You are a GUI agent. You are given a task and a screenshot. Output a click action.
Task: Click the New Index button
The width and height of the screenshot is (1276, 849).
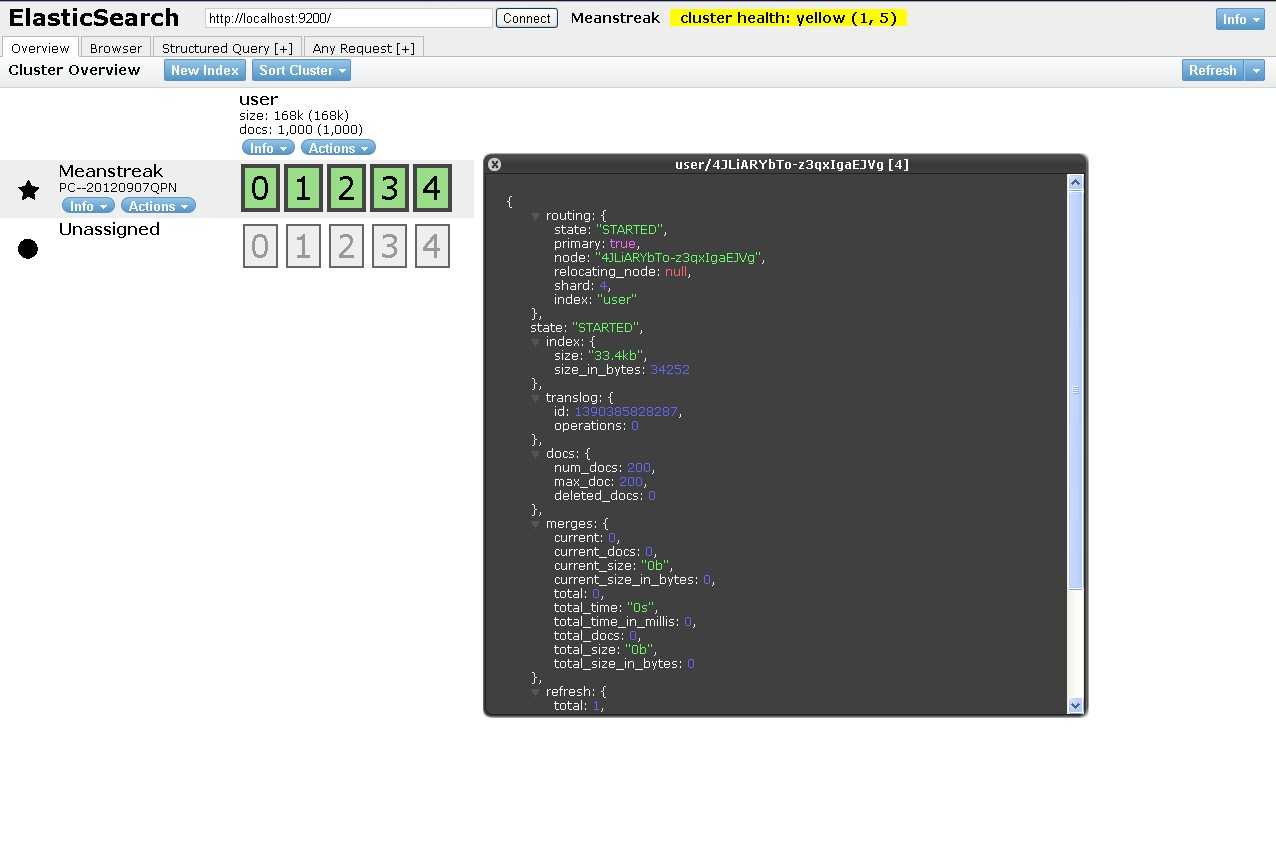tap(205, 70)
